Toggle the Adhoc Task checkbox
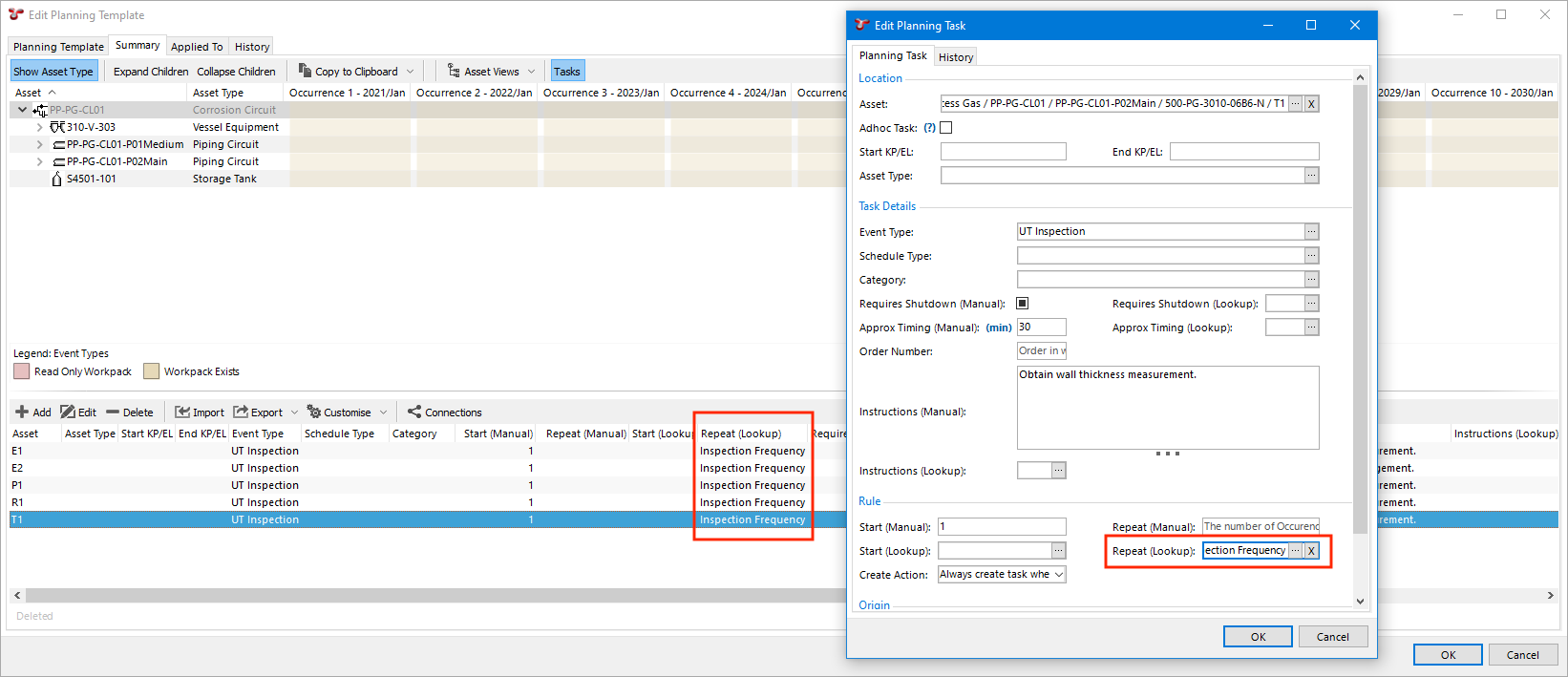The height and width of the screenshot is (677, 1568). point(946,128)
